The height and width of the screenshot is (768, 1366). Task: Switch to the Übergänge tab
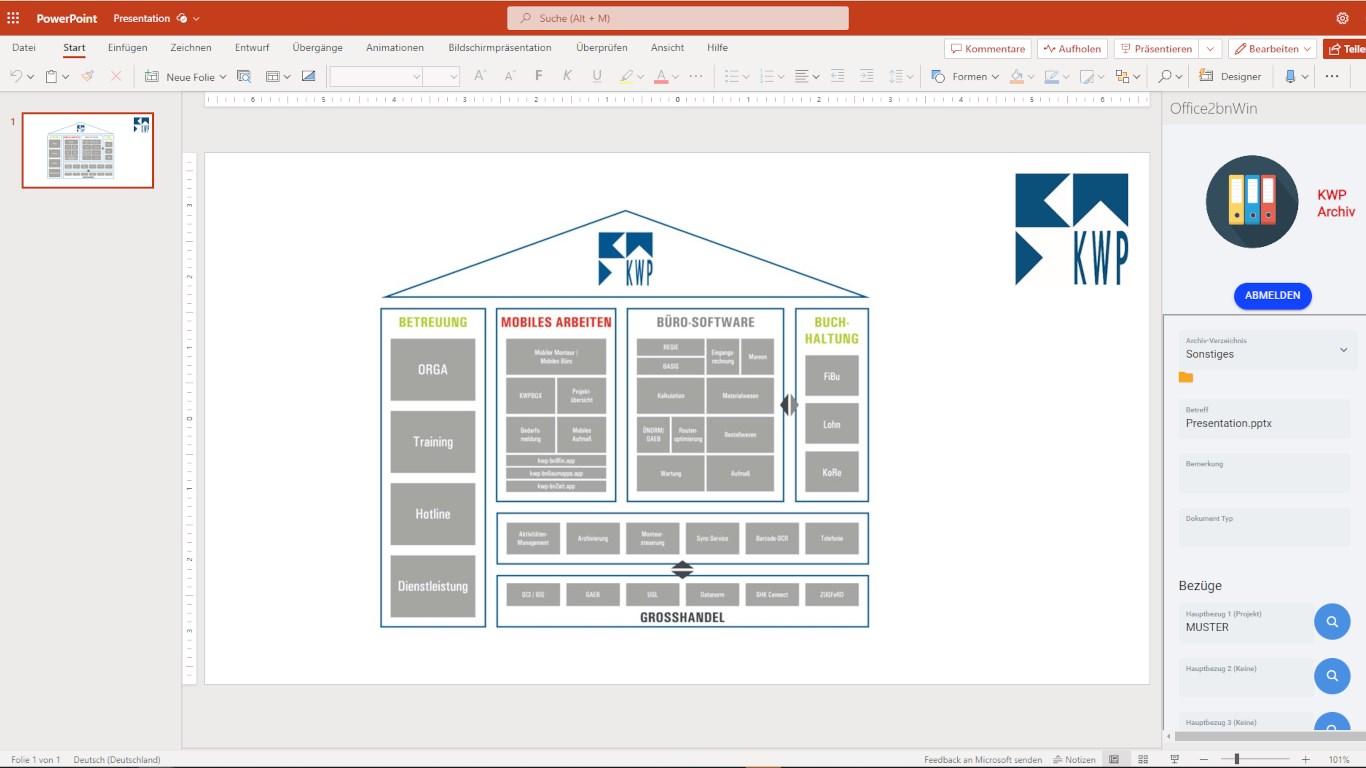pyautogui.click(x=318, y=47)
